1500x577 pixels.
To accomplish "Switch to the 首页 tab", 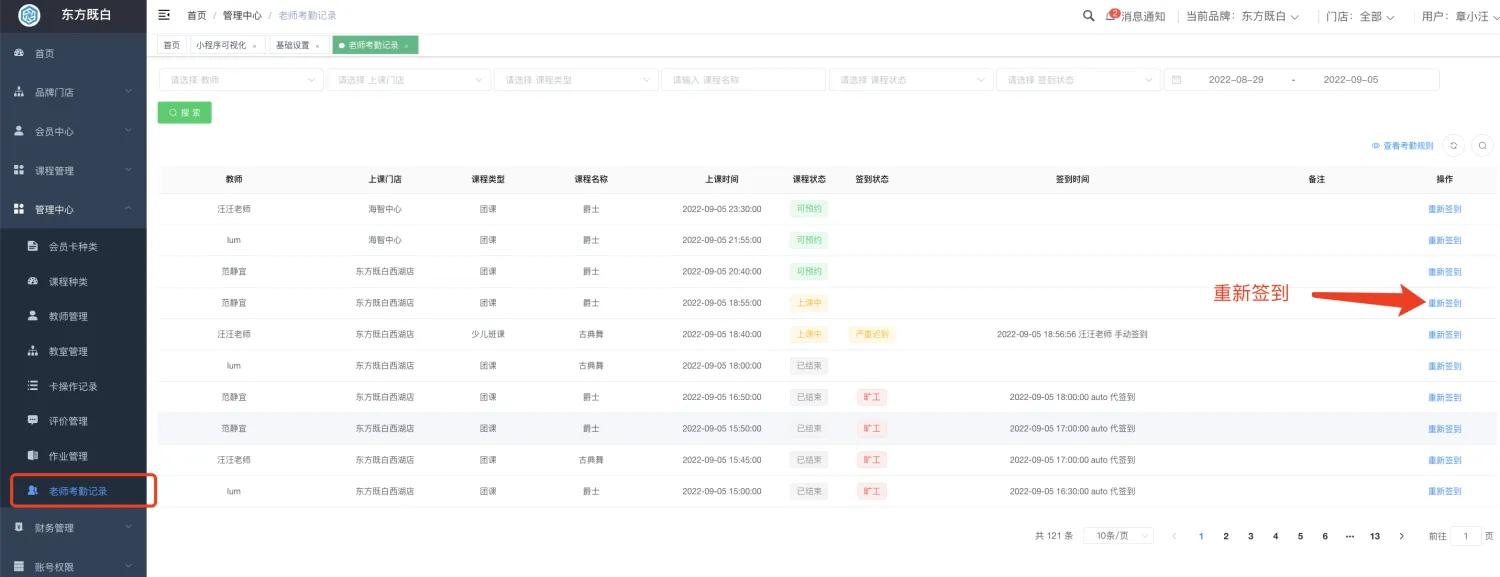I will click(x=172, y=46).
